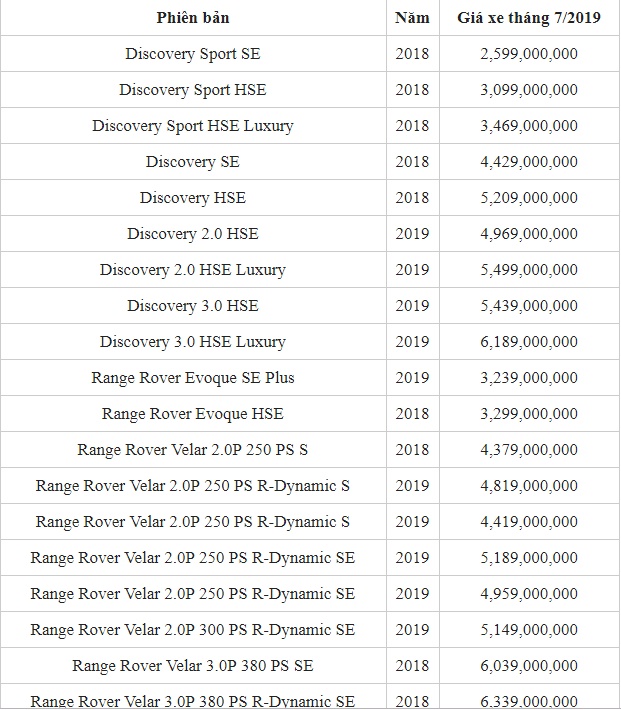Click the price 5,189,000,000
Image resolution: width=621 pixels, height=710 pixels.
tap(529, 558)
